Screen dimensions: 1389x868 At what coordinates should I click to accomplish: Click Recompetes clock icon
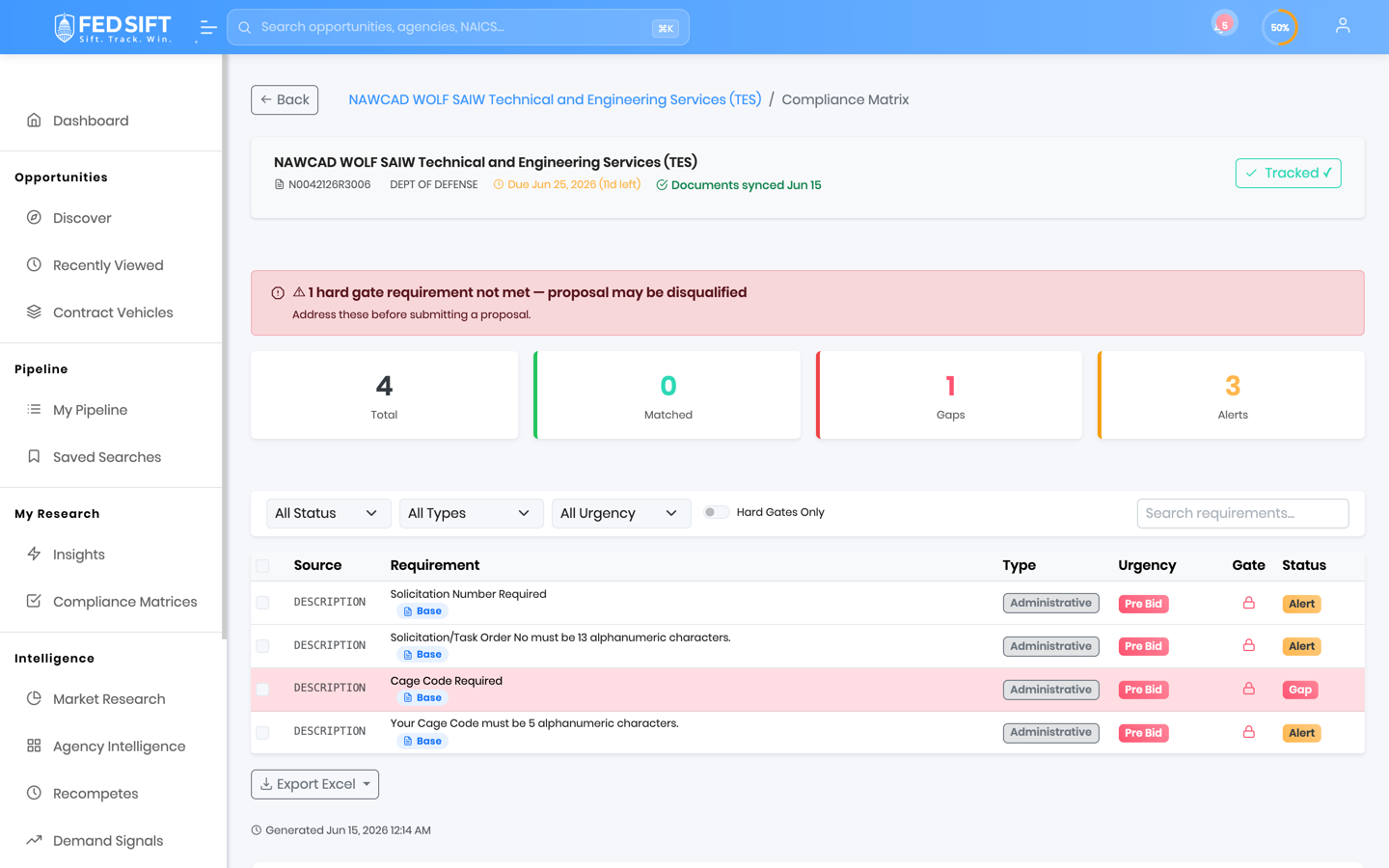(34, 793)
